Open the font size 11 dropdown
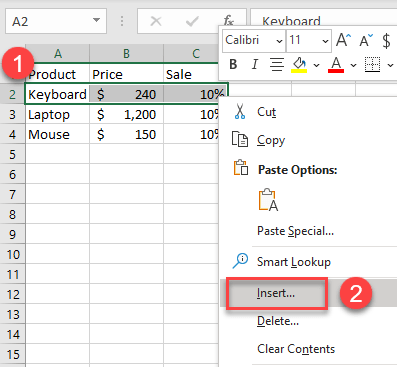397x367 pixels. [325, 41]
